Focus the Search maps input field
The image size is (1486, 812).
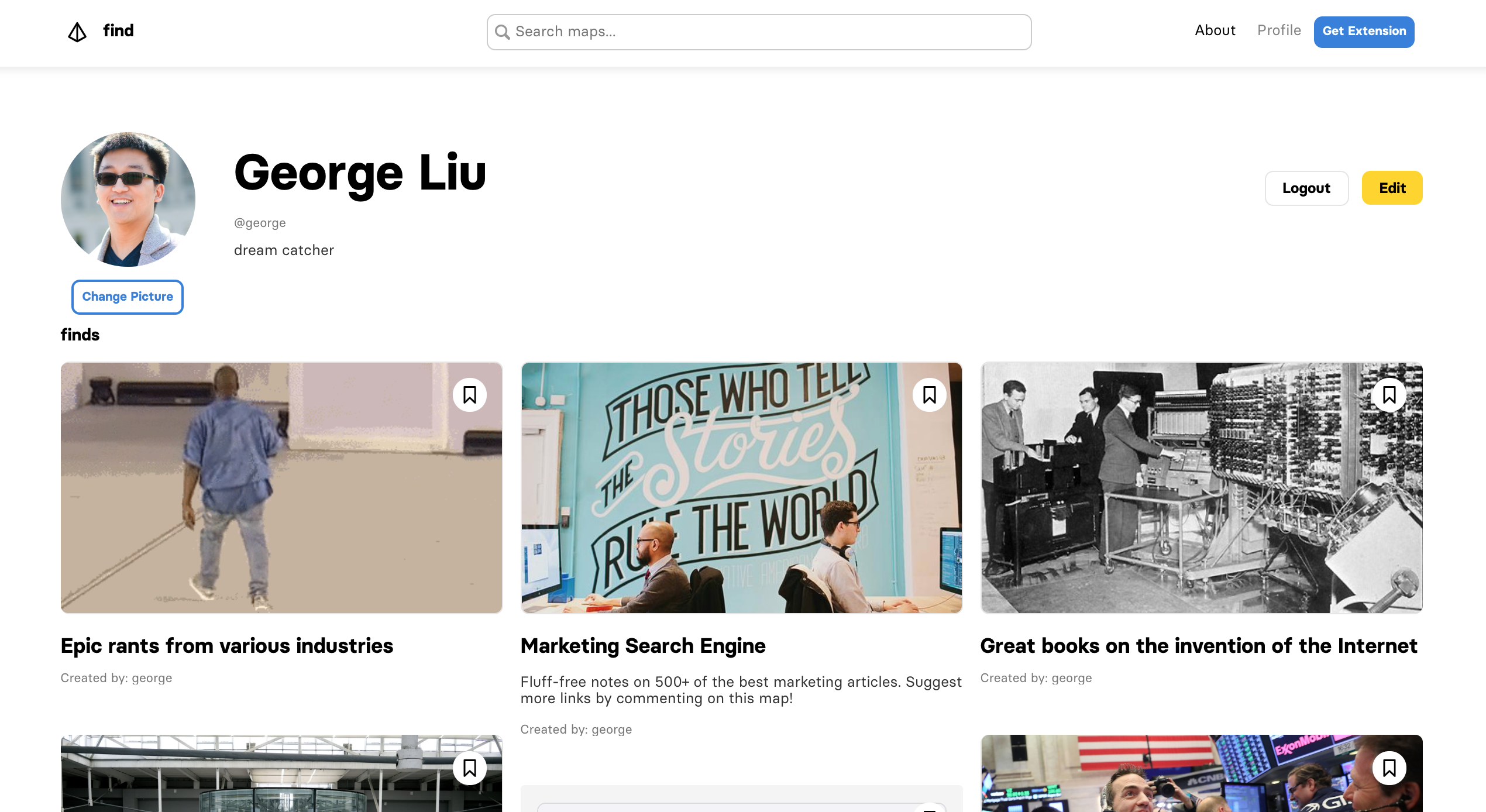pyautogui.click(x=766, y=32)
